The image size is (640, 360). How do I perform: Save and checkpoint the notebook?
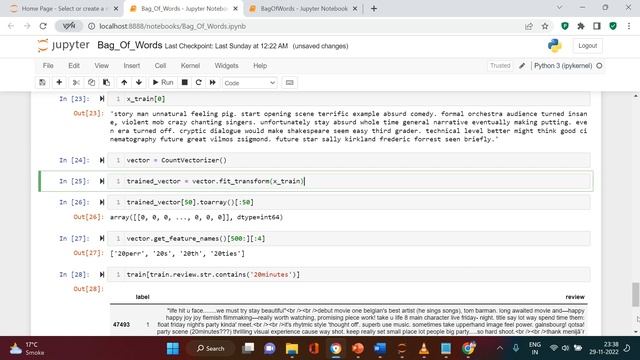pyautogui.click(x=42, y=82)
